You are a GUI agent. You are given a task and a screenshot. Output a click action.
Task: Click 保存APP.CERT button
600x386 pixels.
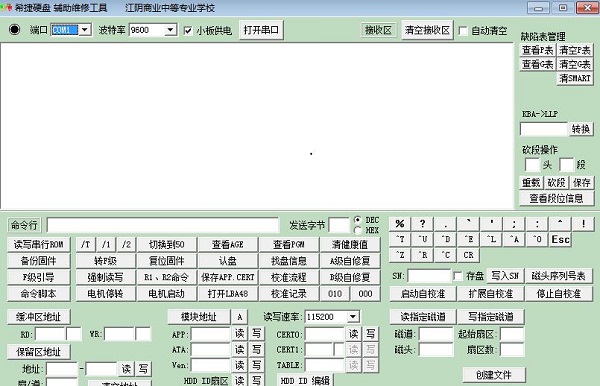[228, 277]
